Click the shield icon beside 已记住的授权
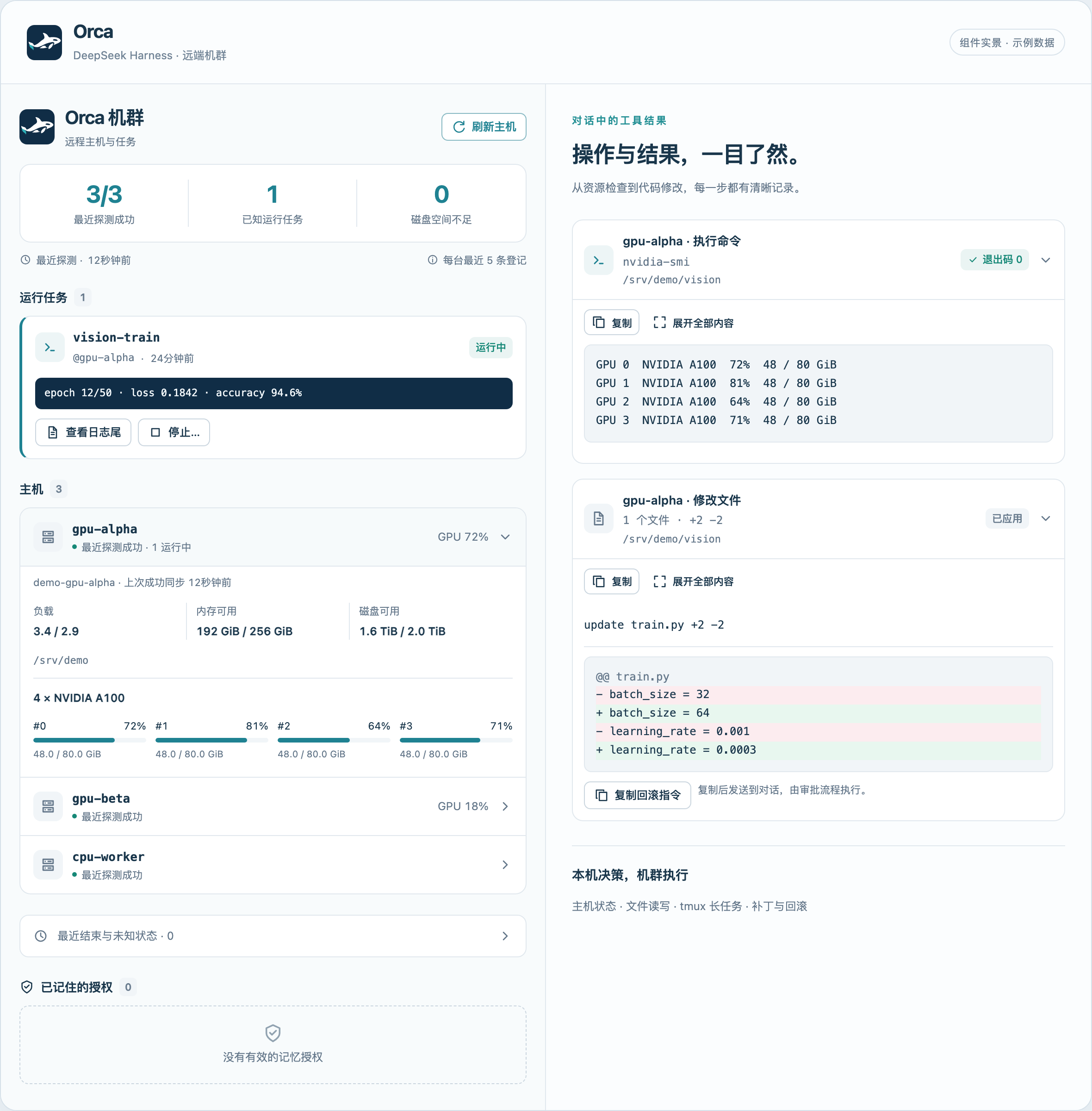The image size is (1092, 1111). (x=27, y=987)
